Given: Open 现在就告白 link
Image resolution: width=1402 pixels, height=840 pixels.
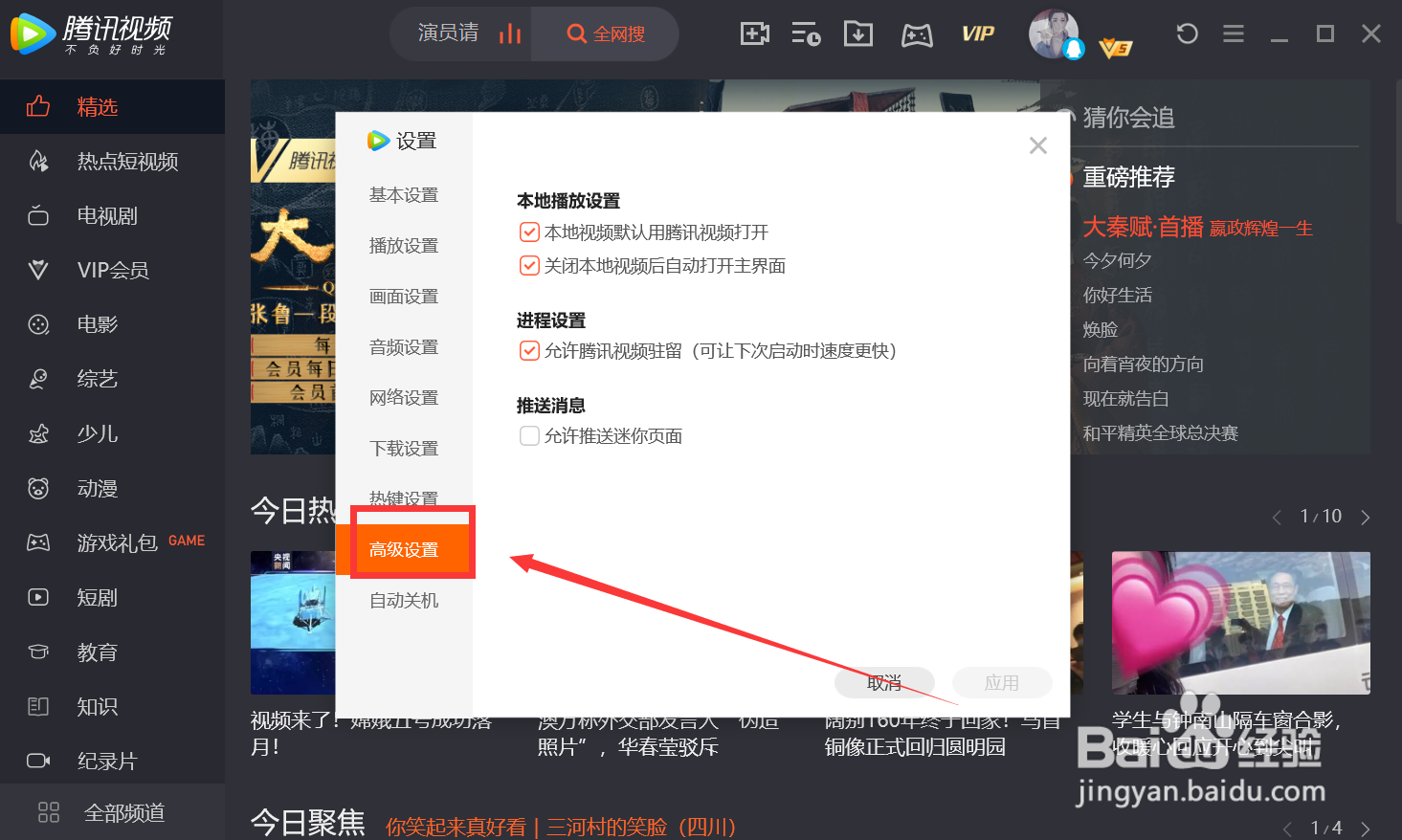Looking at the screenshot, I should pos(1125,398).
